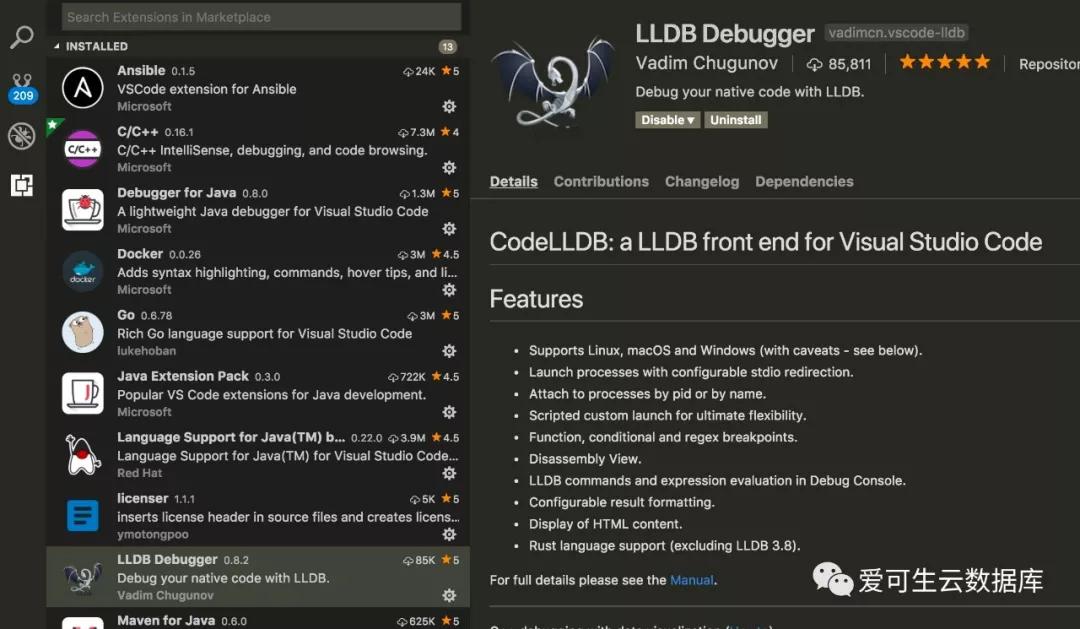1080x629 pixels.
Task: Select the Ansible extension title
Action: coord(141,70)
